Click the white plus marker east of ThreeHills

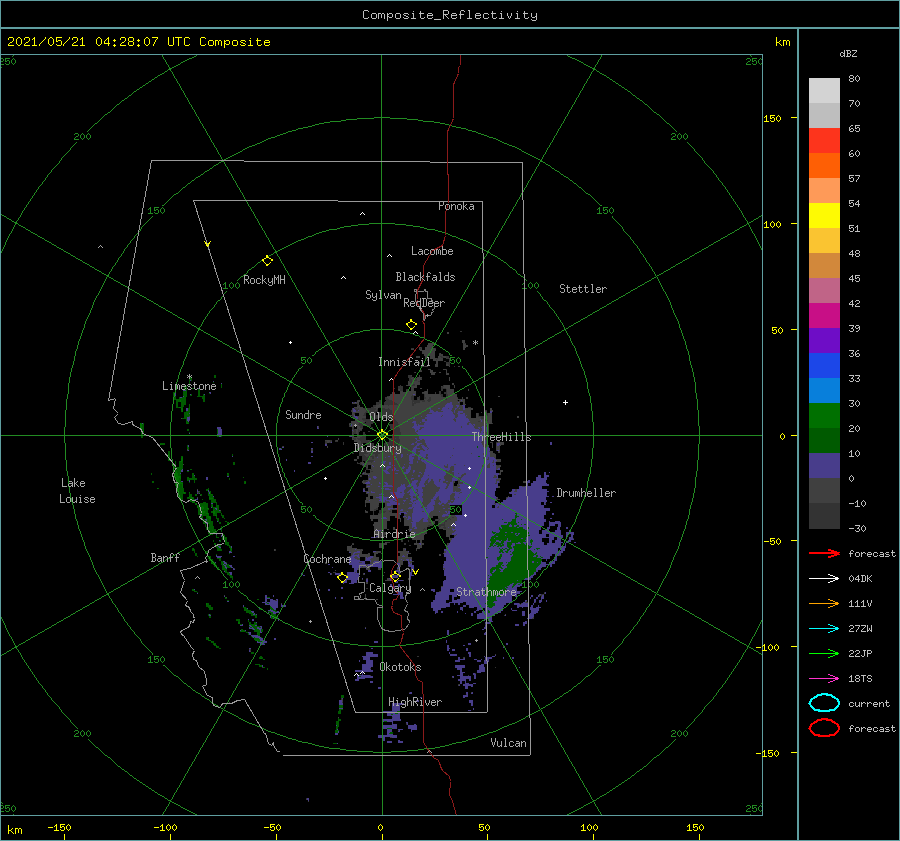(x=565, y=402)
